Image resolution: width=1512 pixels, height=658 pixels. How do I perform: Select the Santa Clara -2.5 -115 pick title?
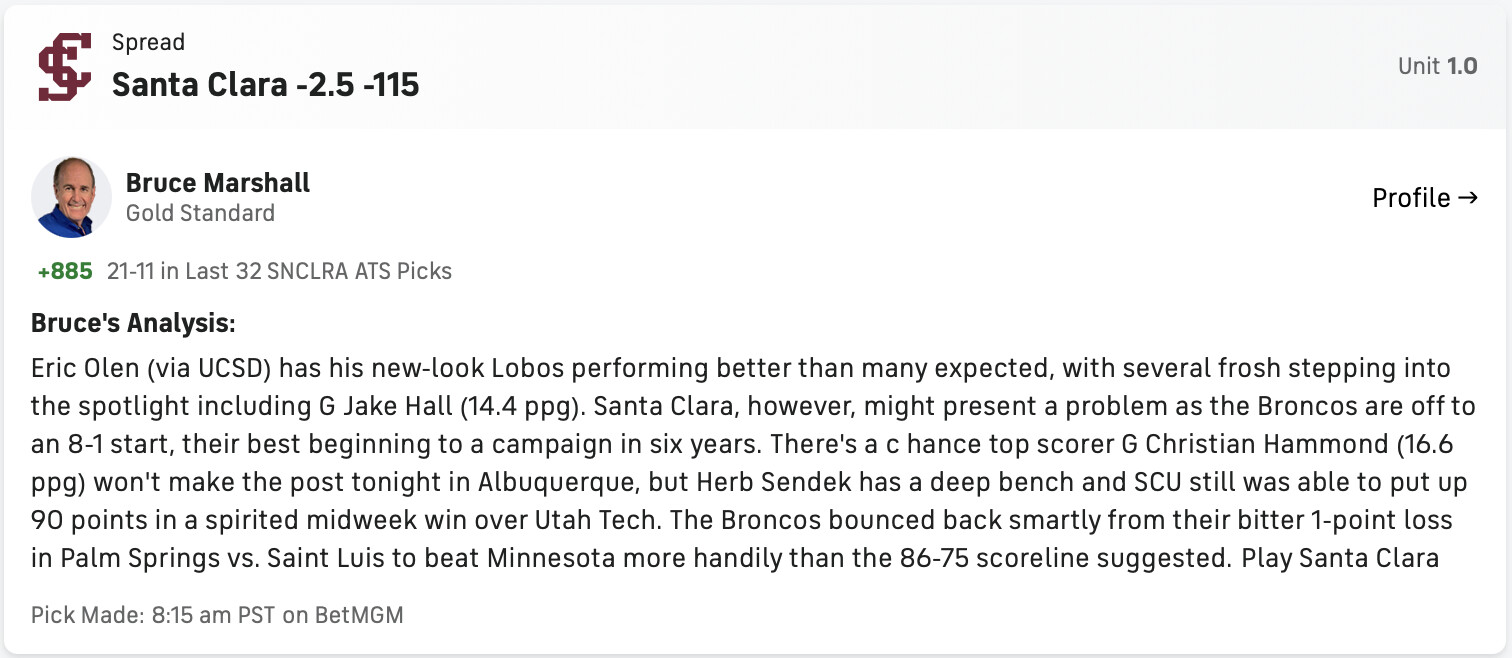coord(265,85)
